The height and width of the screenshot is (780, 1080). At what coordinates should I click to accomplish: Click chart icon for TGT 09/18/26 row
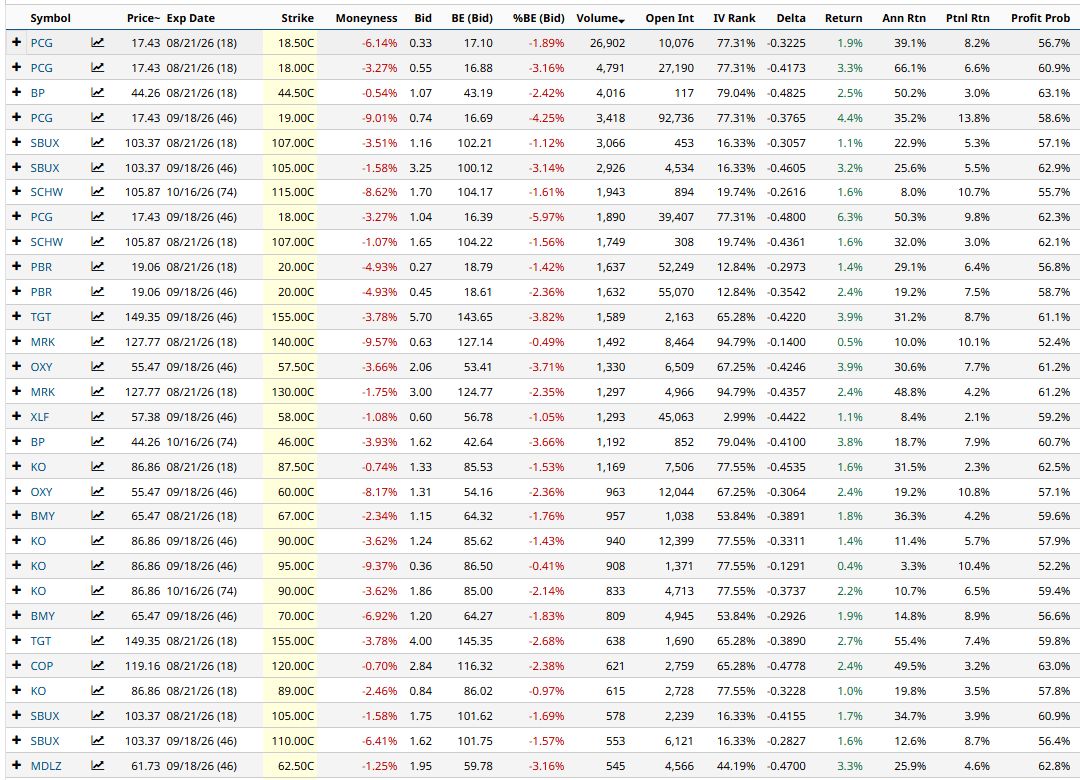pos(98,316)
